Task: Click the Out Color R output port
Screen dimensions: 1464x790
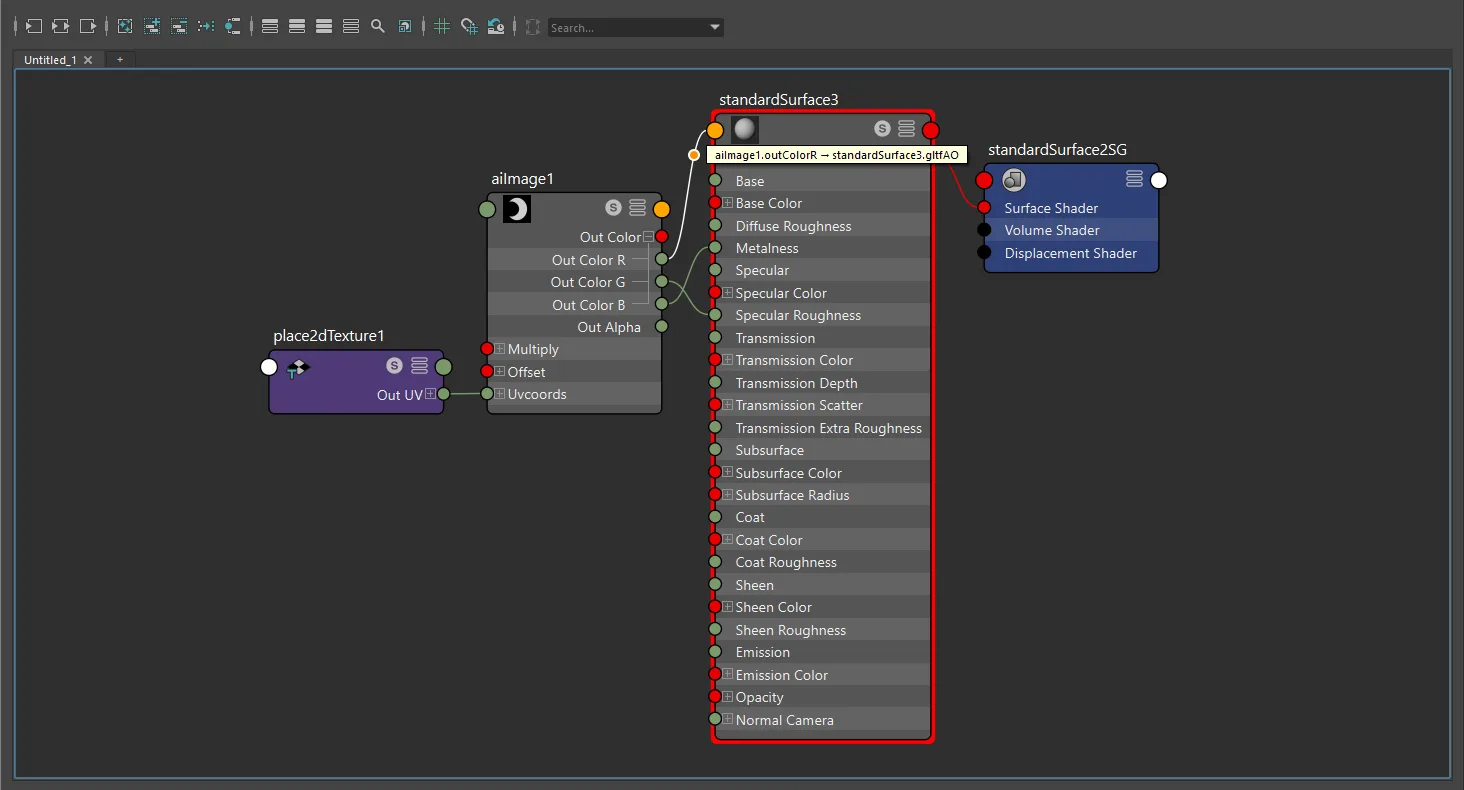Action: coord(661,259)
